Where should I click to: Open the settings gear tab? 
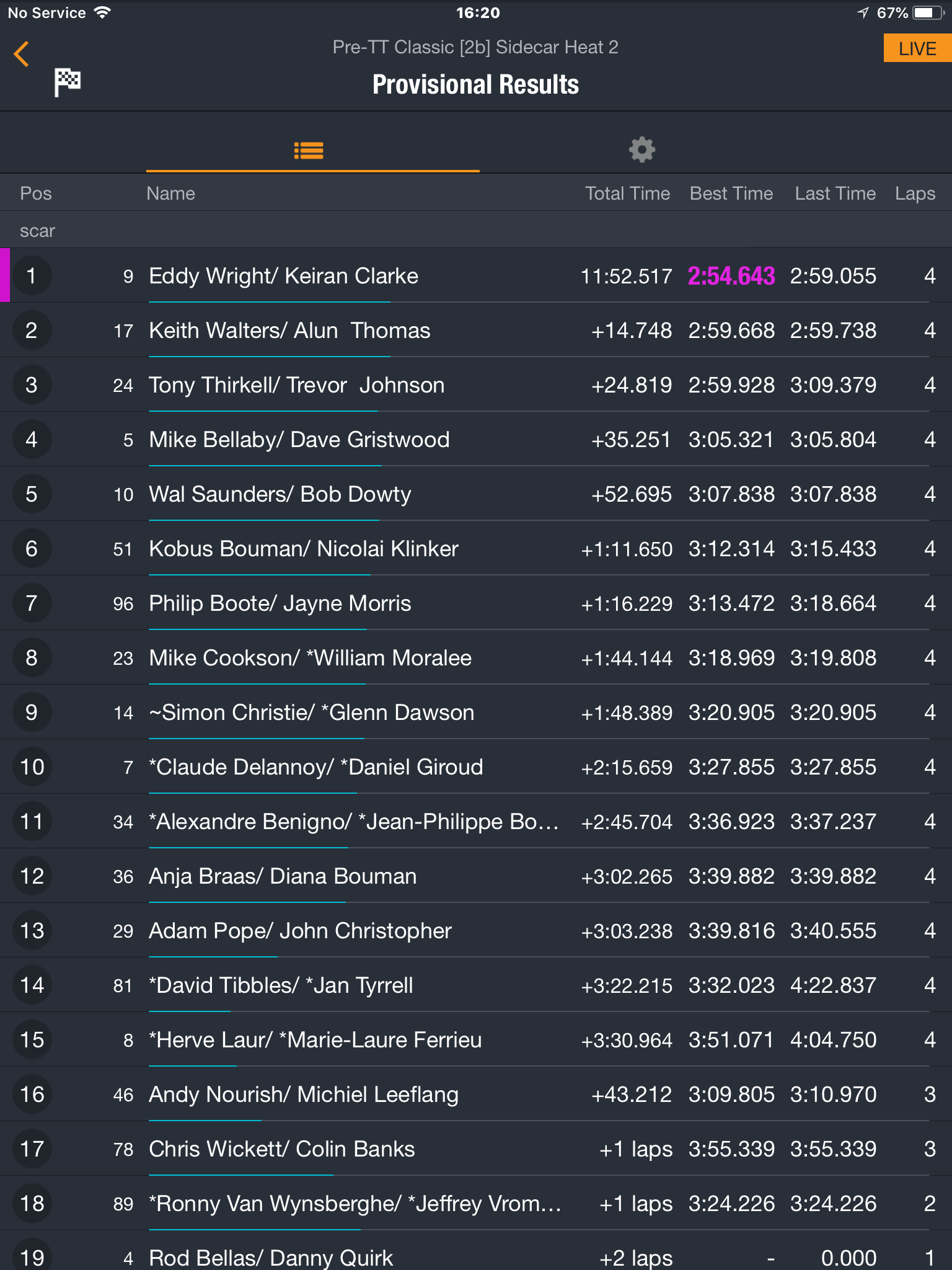click(x=641, y=149)
